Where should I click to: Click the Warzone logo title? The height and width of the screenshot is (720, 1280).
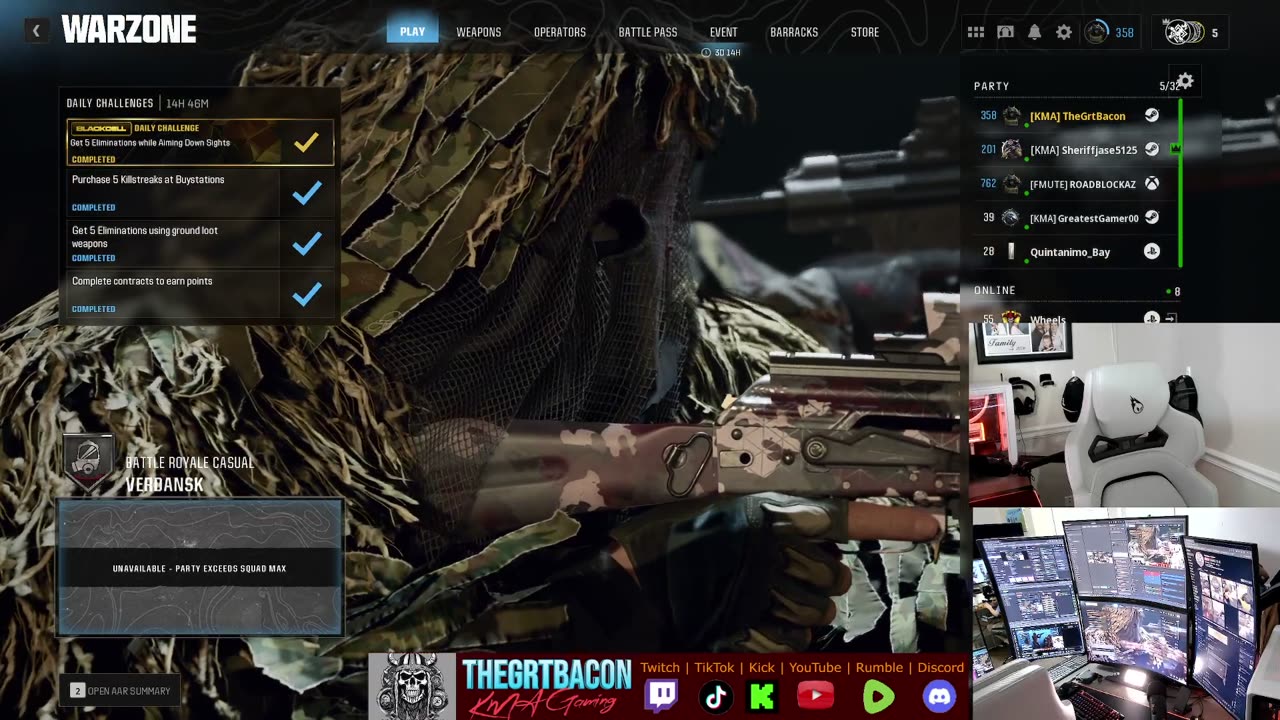[x=129, y=30]
